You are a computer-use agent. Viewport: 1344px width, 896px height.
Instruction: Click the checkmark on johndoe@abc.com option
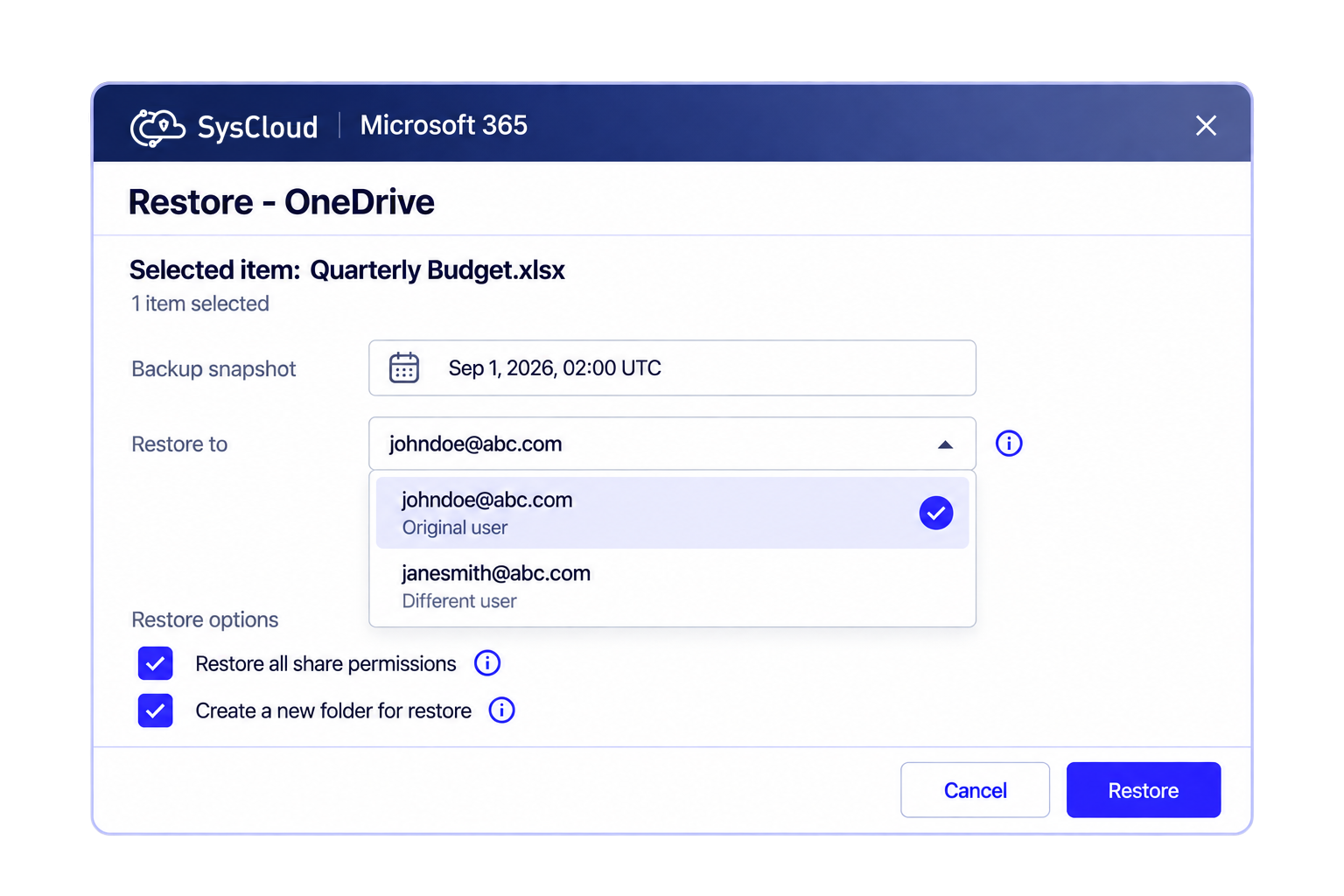point(936,513)
